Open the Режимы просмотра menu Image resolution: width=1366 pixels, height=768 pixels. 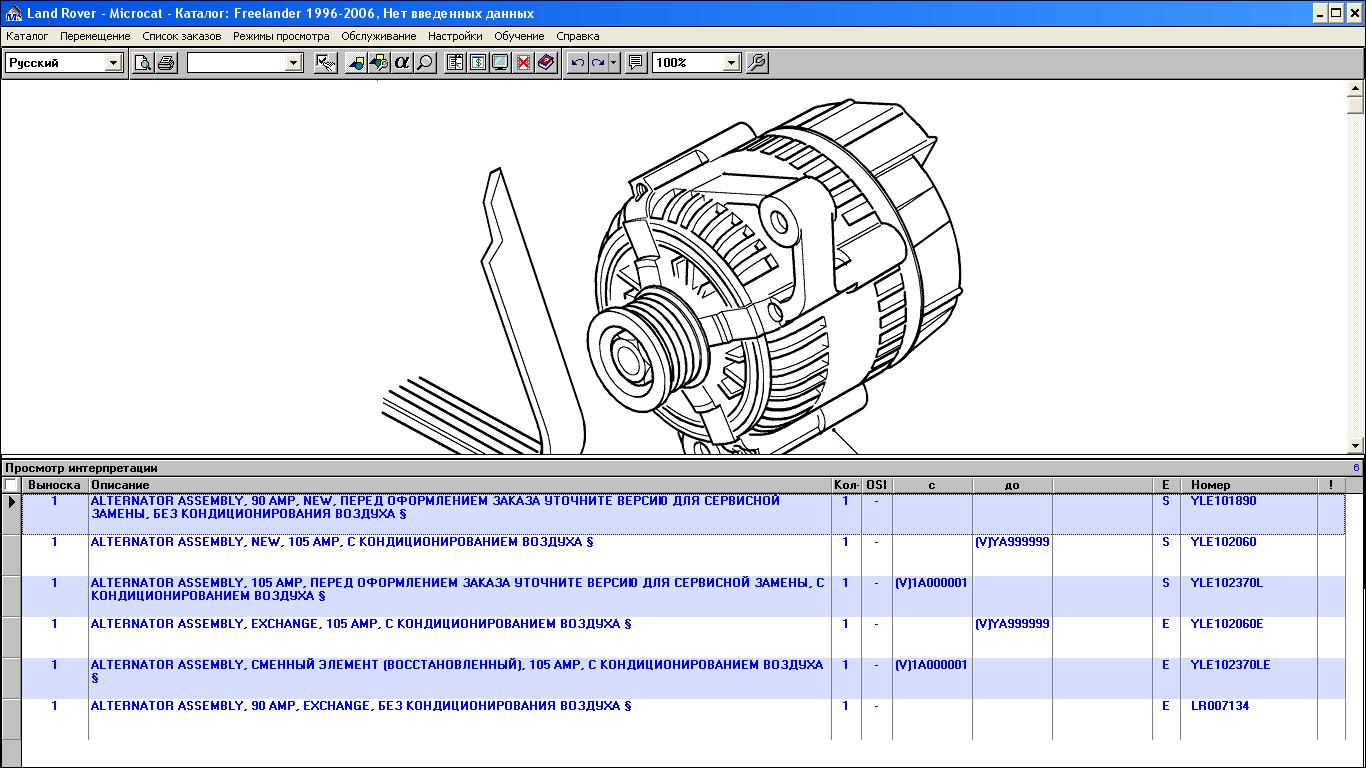pyautogui.click(x=281, y=36)
